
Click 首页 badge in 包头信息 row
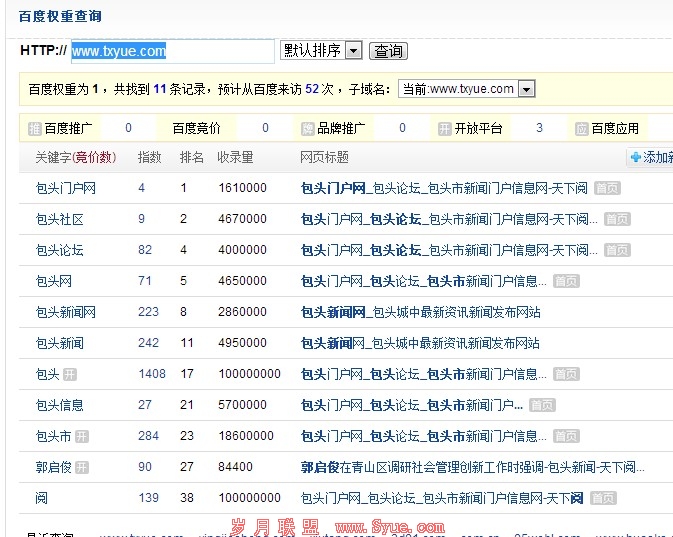pos(542,405)
